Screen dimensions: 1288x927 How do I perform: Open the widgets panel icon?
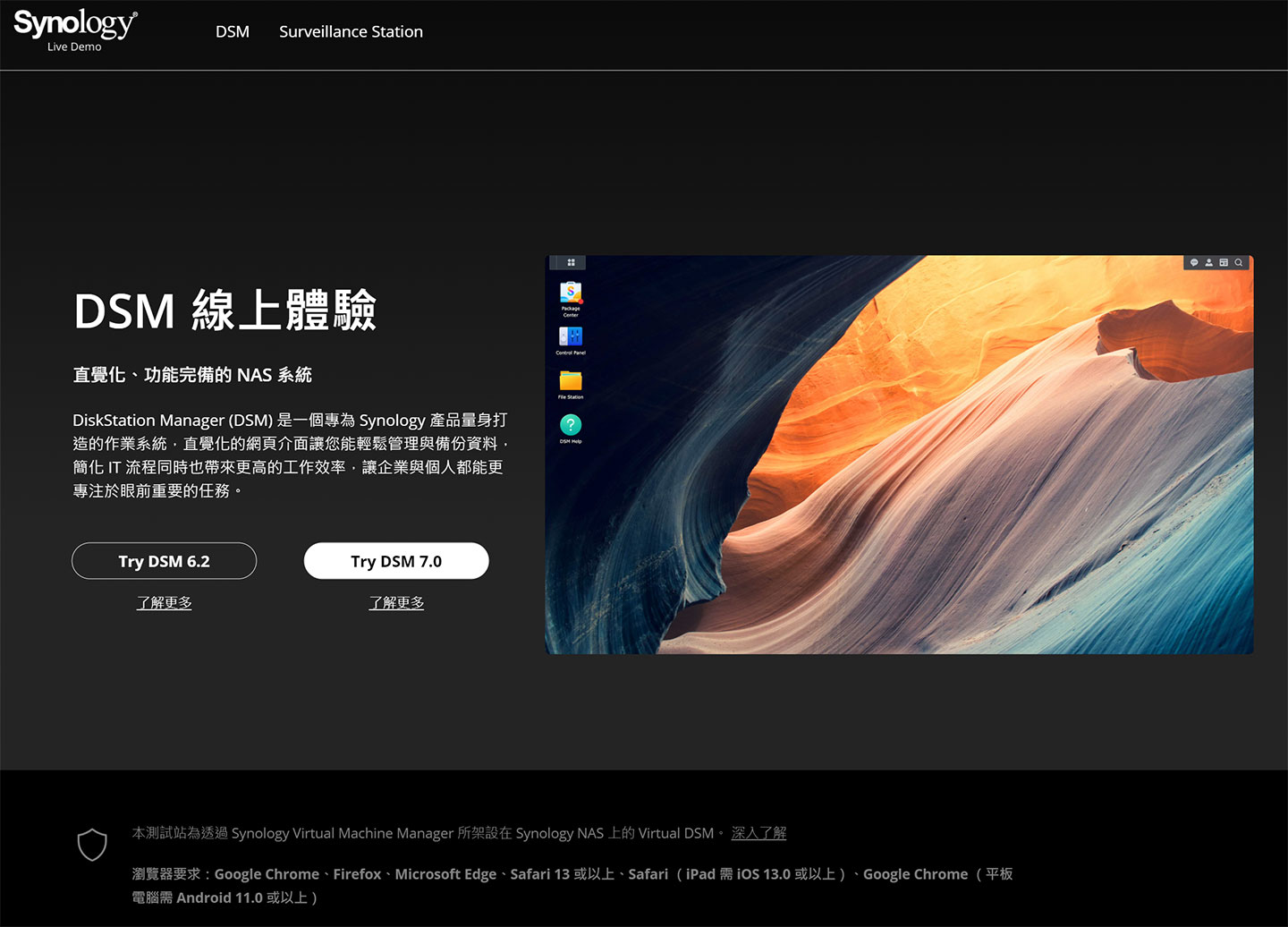(x=1224, y=262)
